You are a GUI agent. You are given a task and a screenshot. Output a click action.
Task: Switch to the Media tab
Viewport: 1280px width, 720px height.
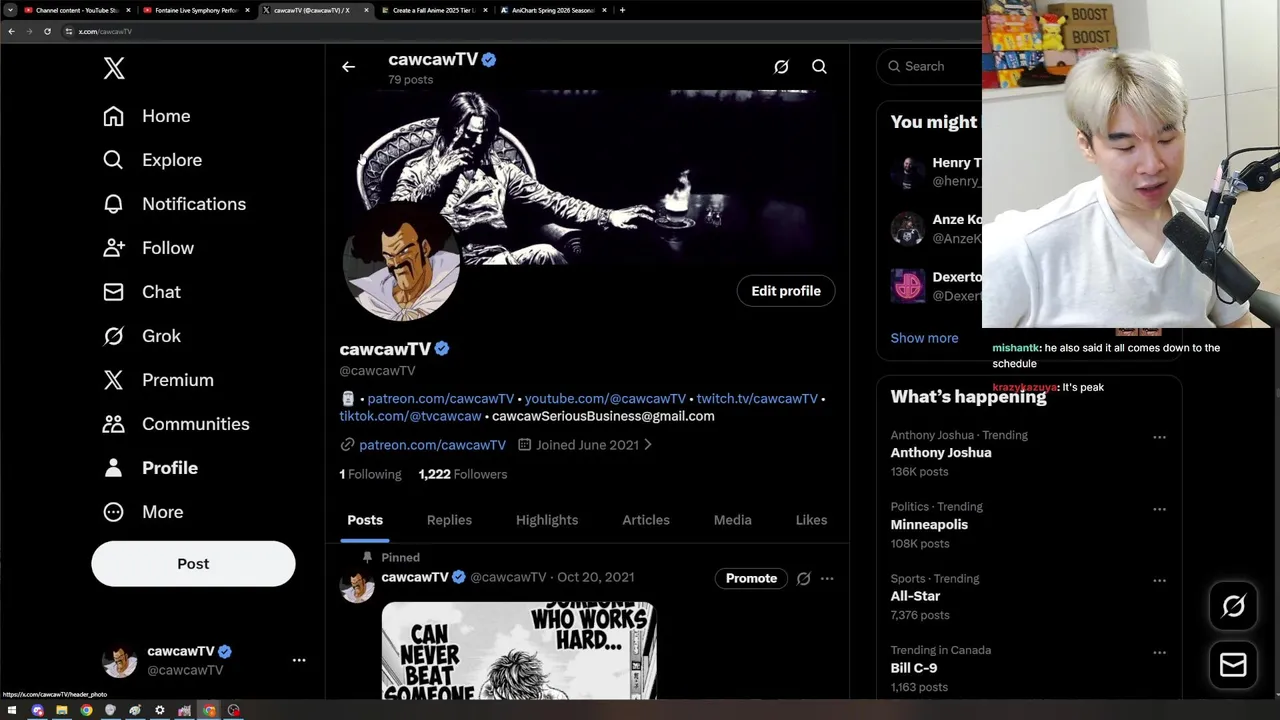pos(732,520)
